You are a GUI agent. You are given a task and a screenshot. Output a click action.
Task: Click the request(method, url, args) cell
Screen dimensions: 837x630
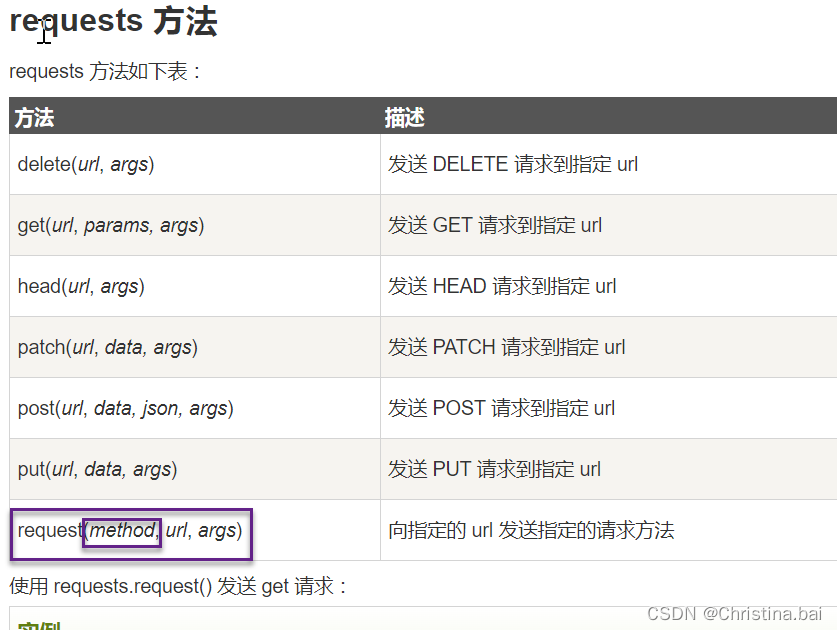pos(195,530)
